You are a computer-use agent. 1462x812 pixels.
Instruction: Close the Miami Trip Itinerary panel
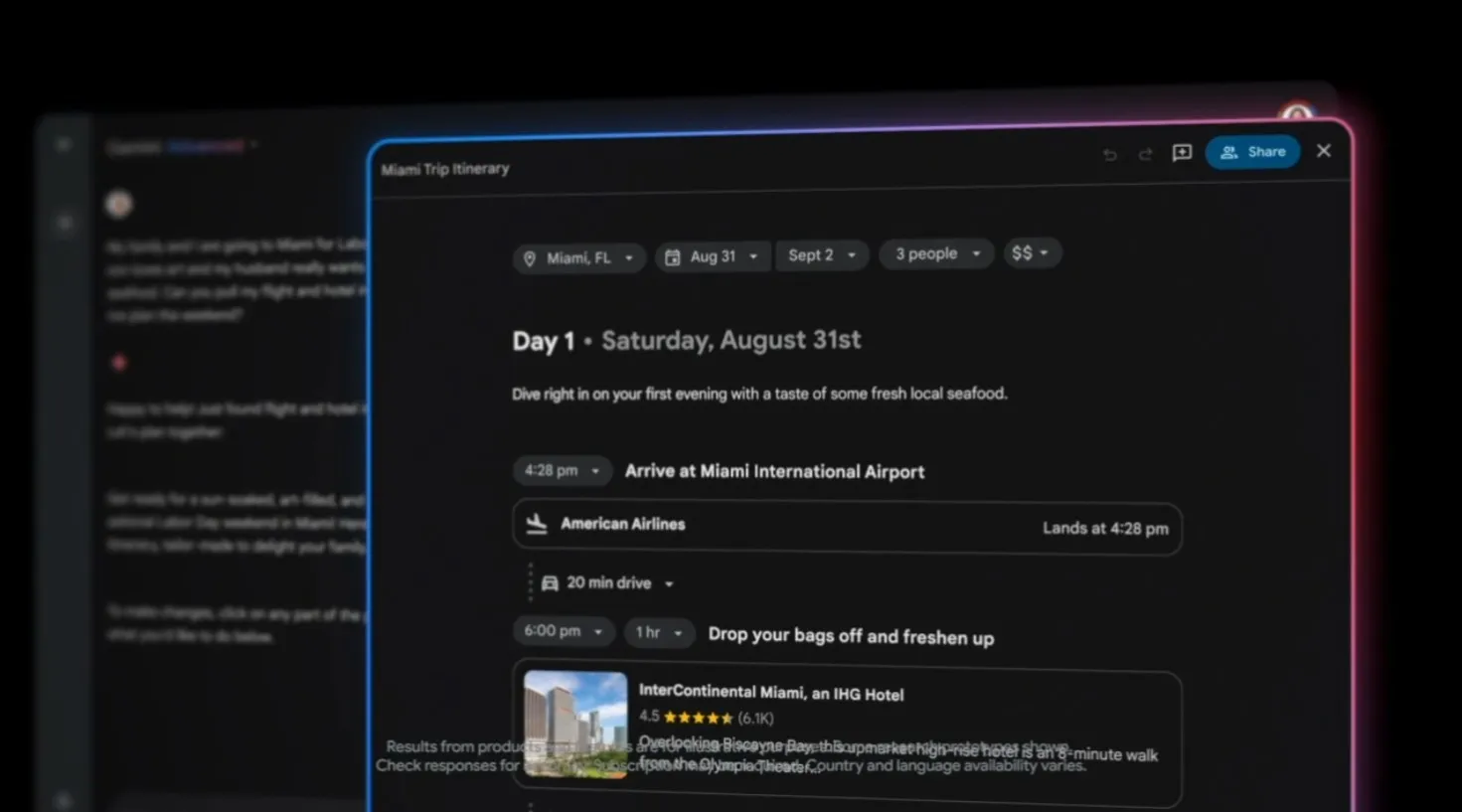pos(1324,151)
